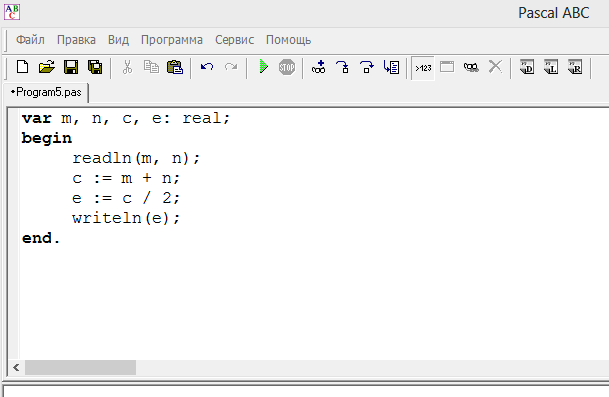This screenshot has width=609, height=397.
Task: Click the New file icon
Action: tap(23, 67)
